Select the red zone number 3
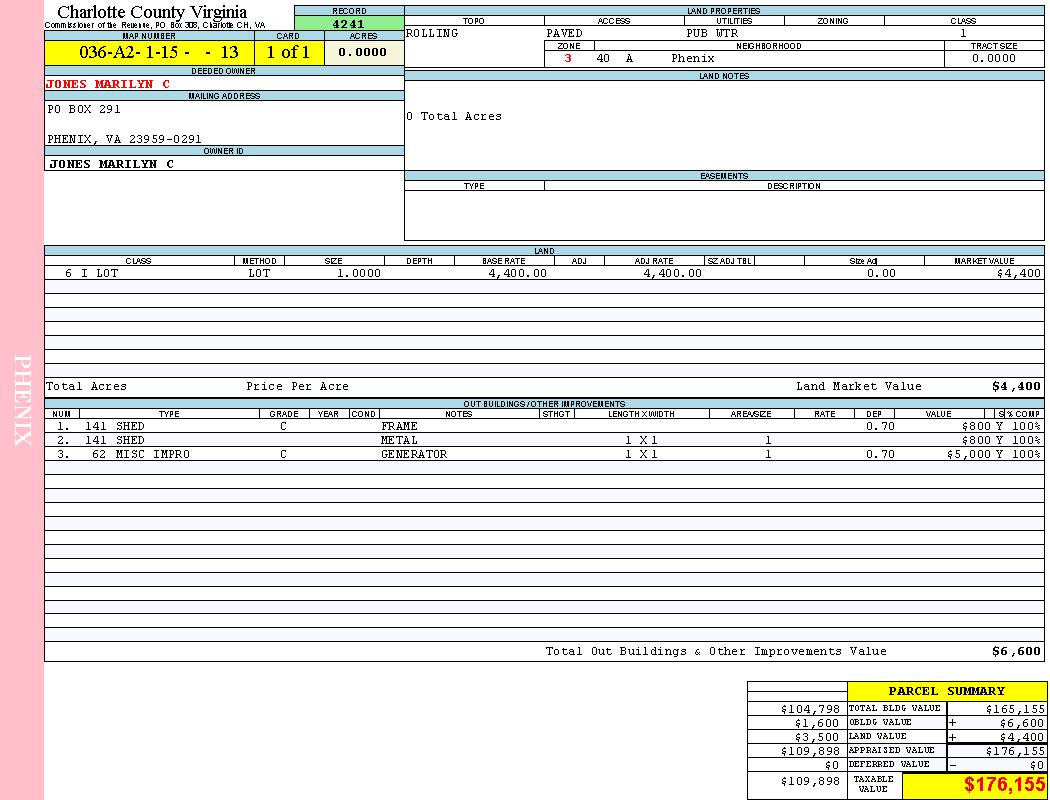 click(x=568, y=58)
